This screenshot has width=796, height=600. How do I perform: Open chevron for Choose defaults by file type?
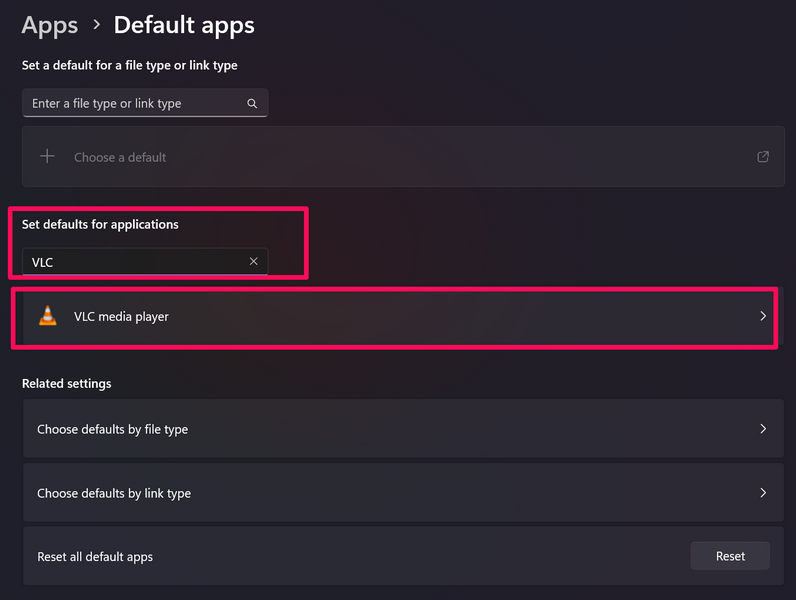pos(763,429)
